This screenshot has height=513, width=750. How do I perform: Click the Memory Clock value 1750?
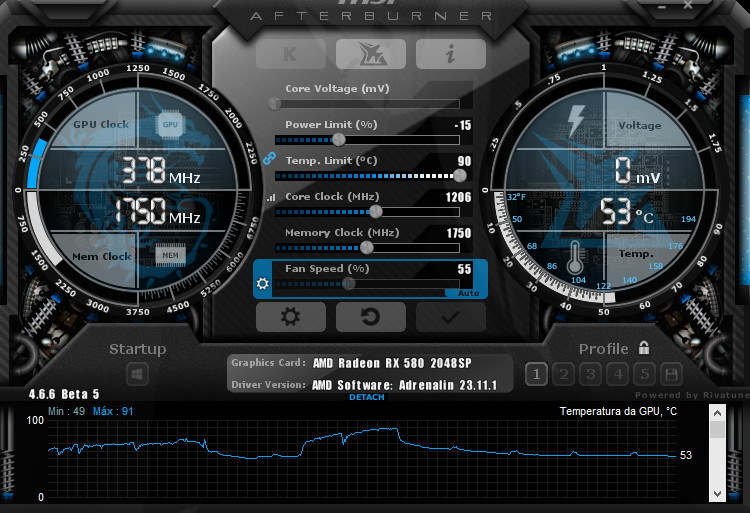point(459,233)
